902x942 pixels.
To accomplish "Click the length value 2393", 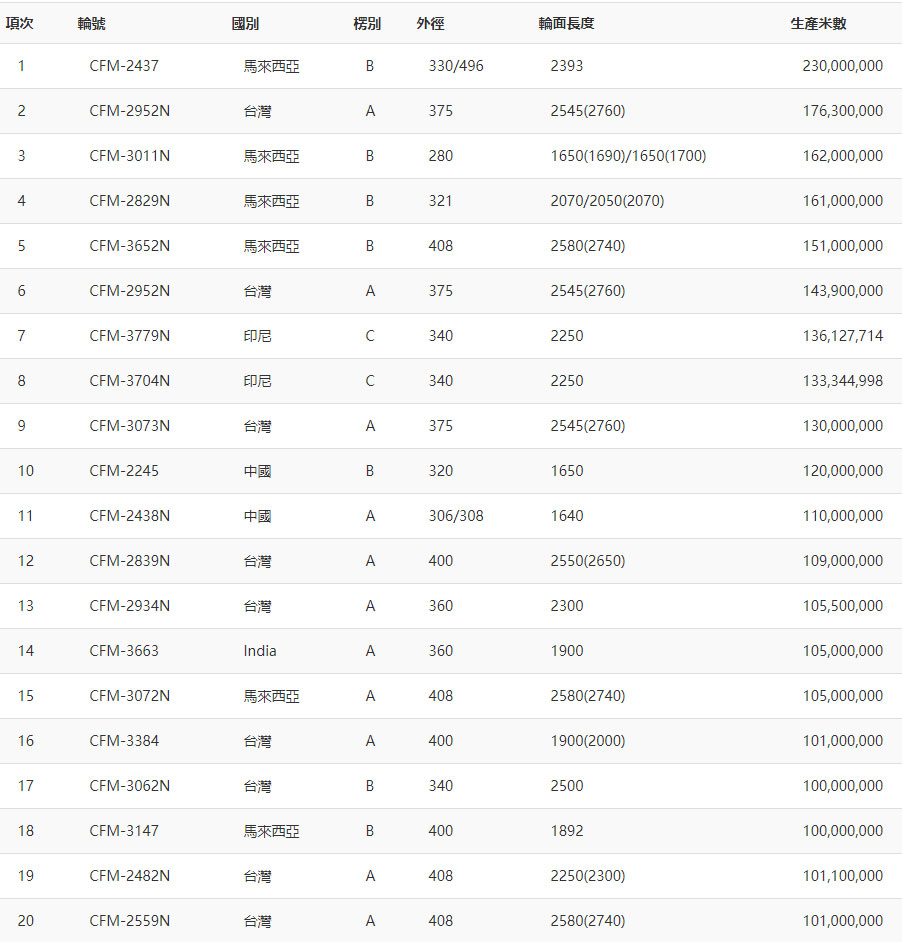I will pyautogui.click(x=567, y=65).
